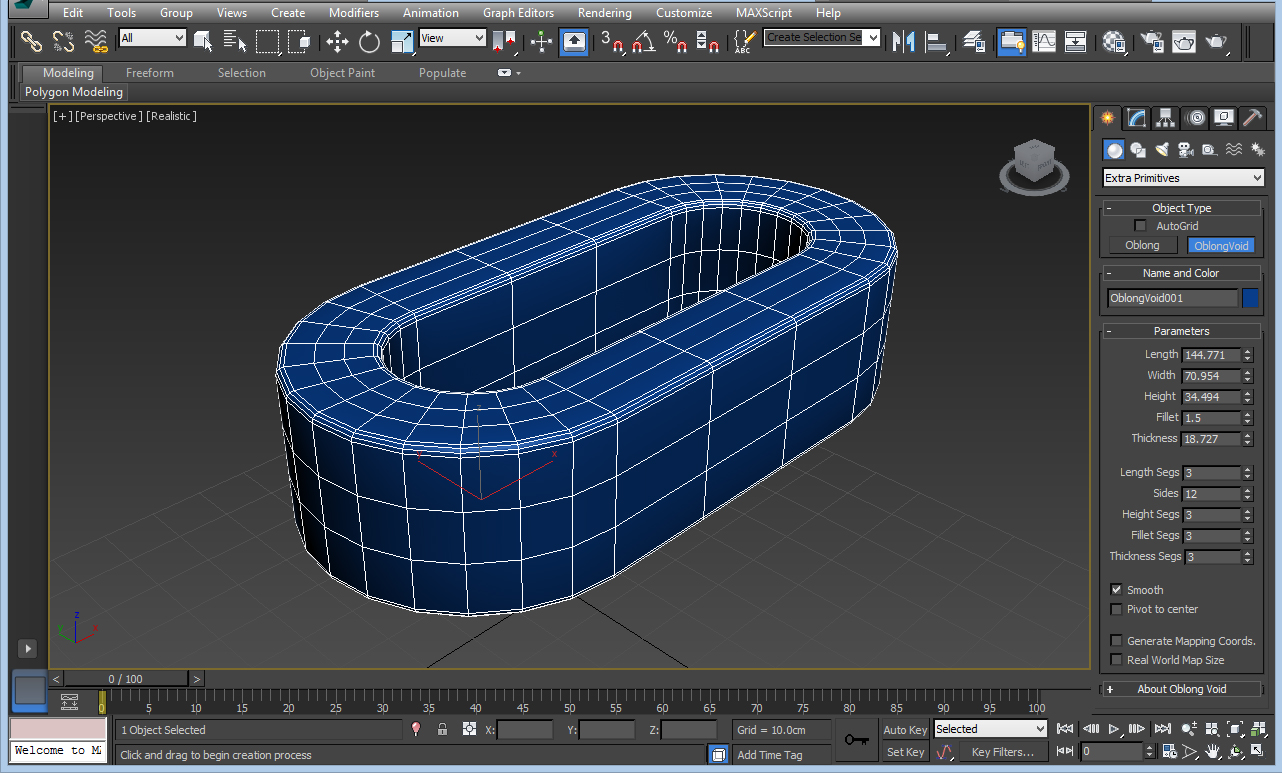Uncheck the Smooth checkbox
The height and width of the screenshot is (773, 1282).
click(x=1116, y=590)
